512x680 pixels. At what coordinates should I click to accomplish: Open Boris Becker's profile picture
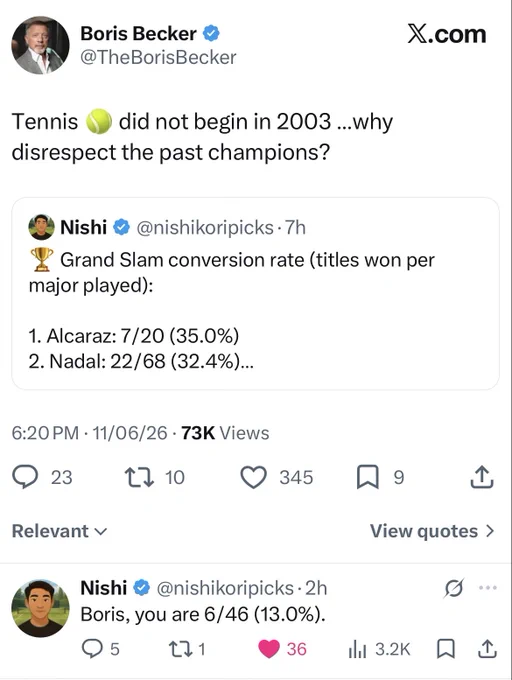[x=40, y=45]
